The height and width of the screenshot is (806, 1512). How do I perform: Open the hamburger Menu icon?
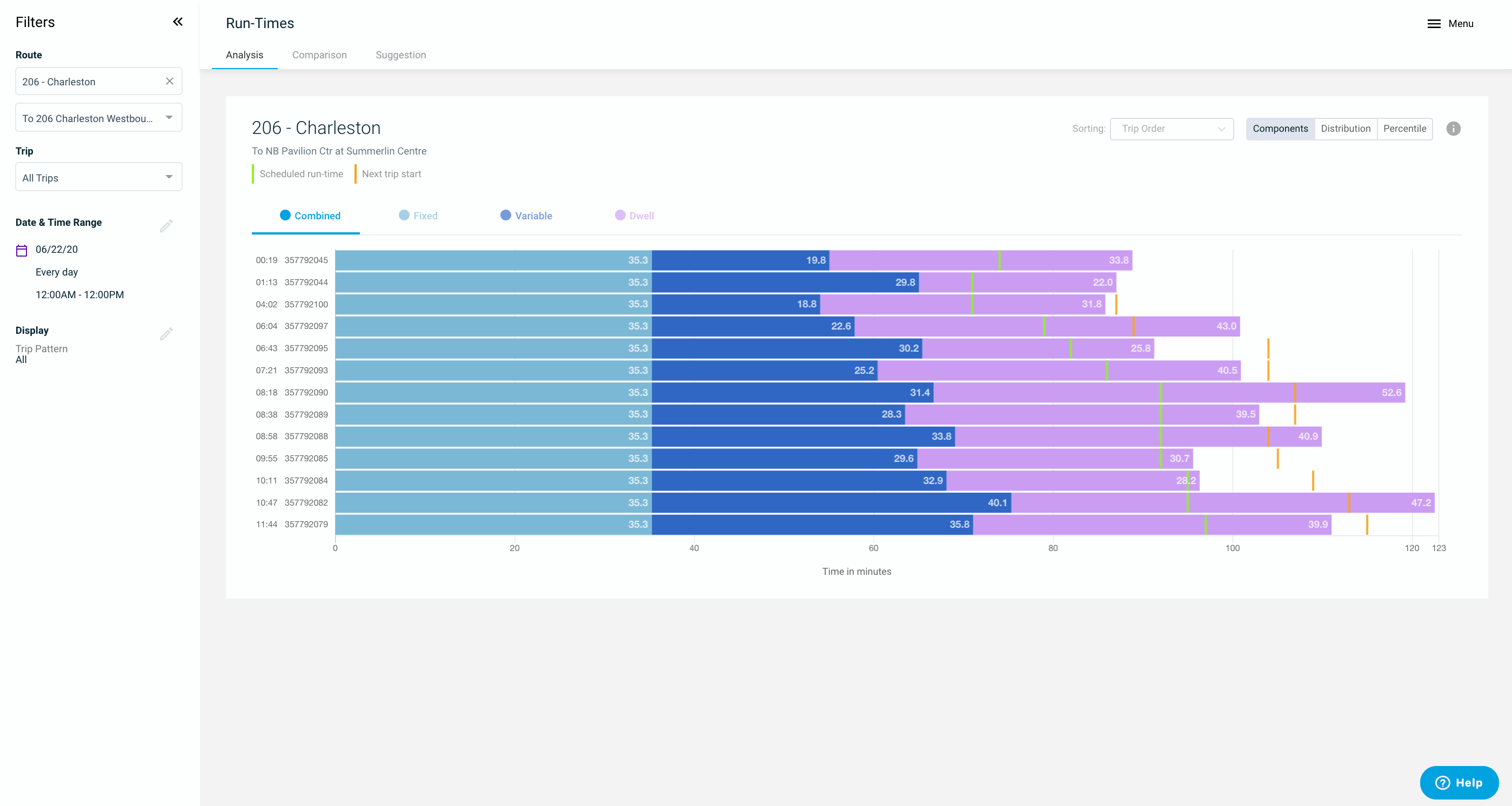point(1433,23)
